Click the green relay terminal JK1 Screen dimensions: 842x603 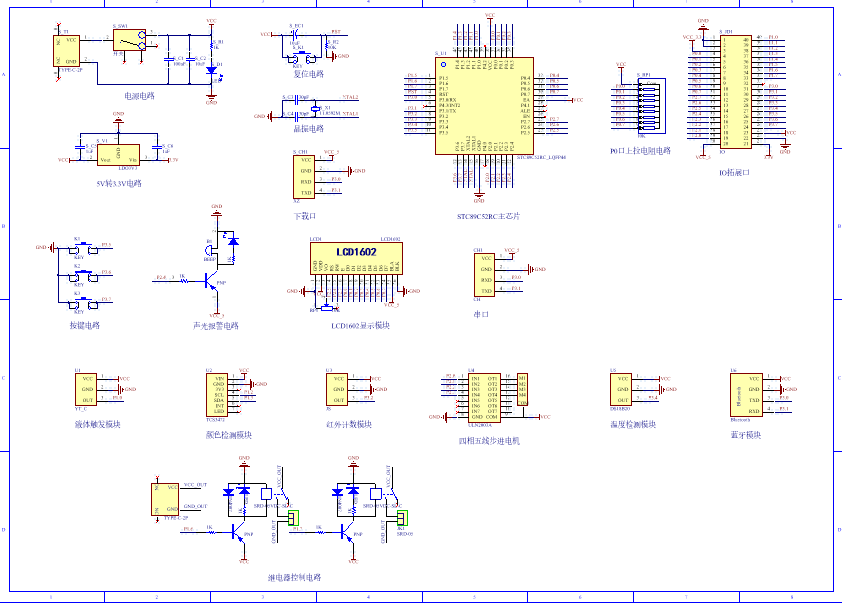tap(402, 518)
